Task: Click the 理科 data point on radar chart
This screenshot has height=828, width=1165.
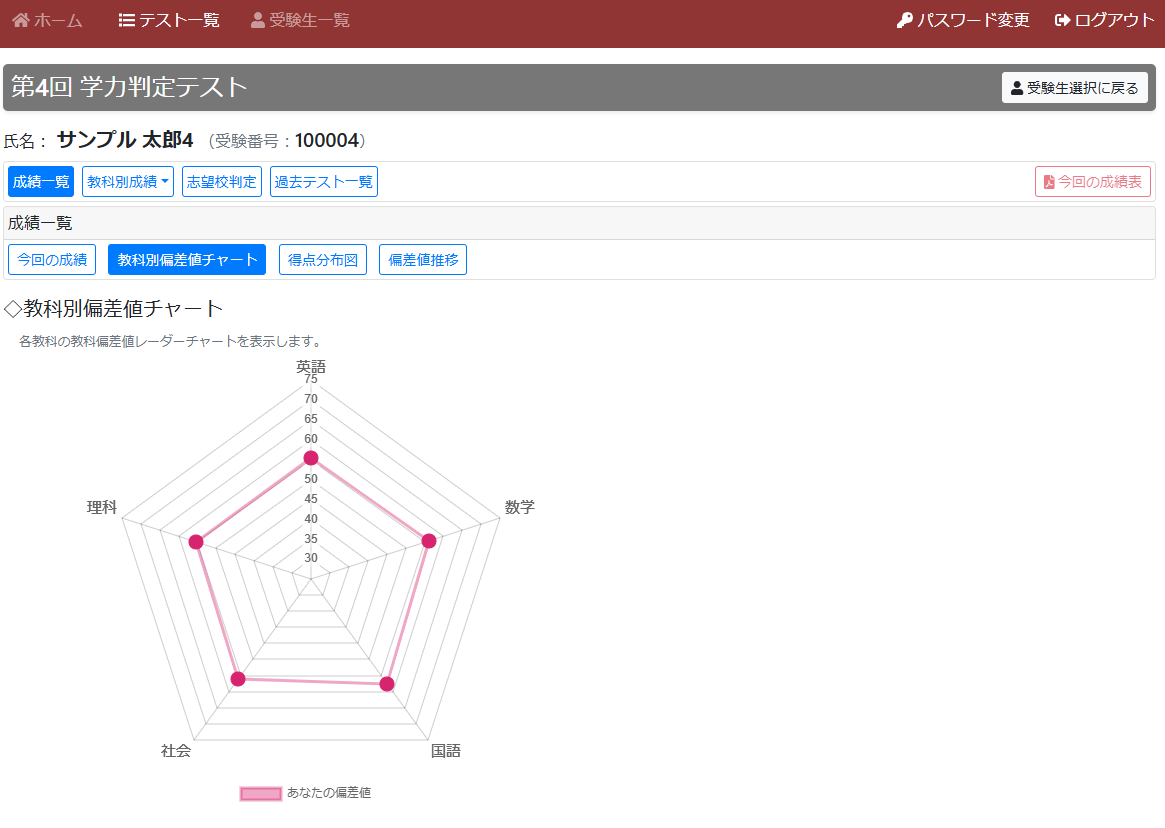Action: (196, 542)
